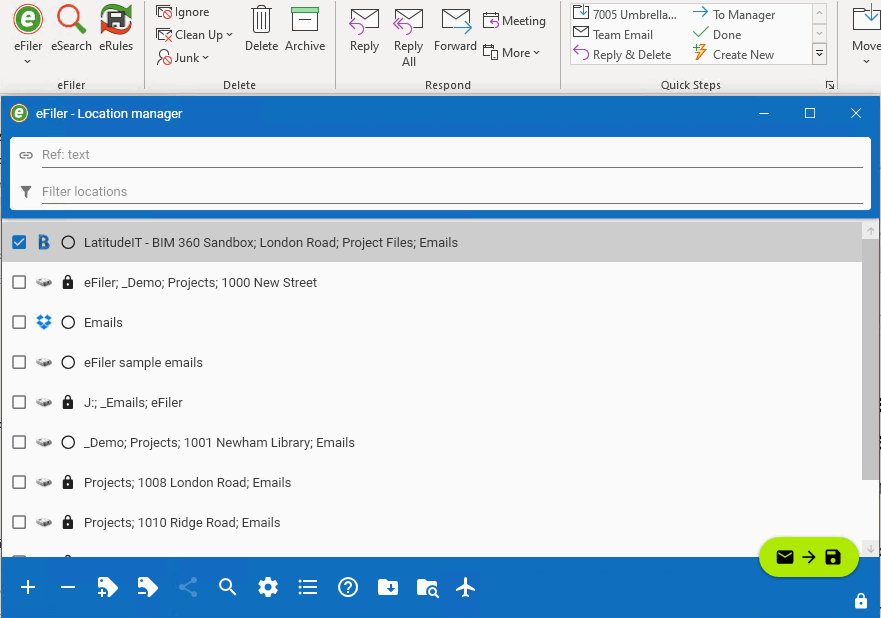Click the search magnifier in bottom toolbar
881x618 pixels.
point(228,588)
